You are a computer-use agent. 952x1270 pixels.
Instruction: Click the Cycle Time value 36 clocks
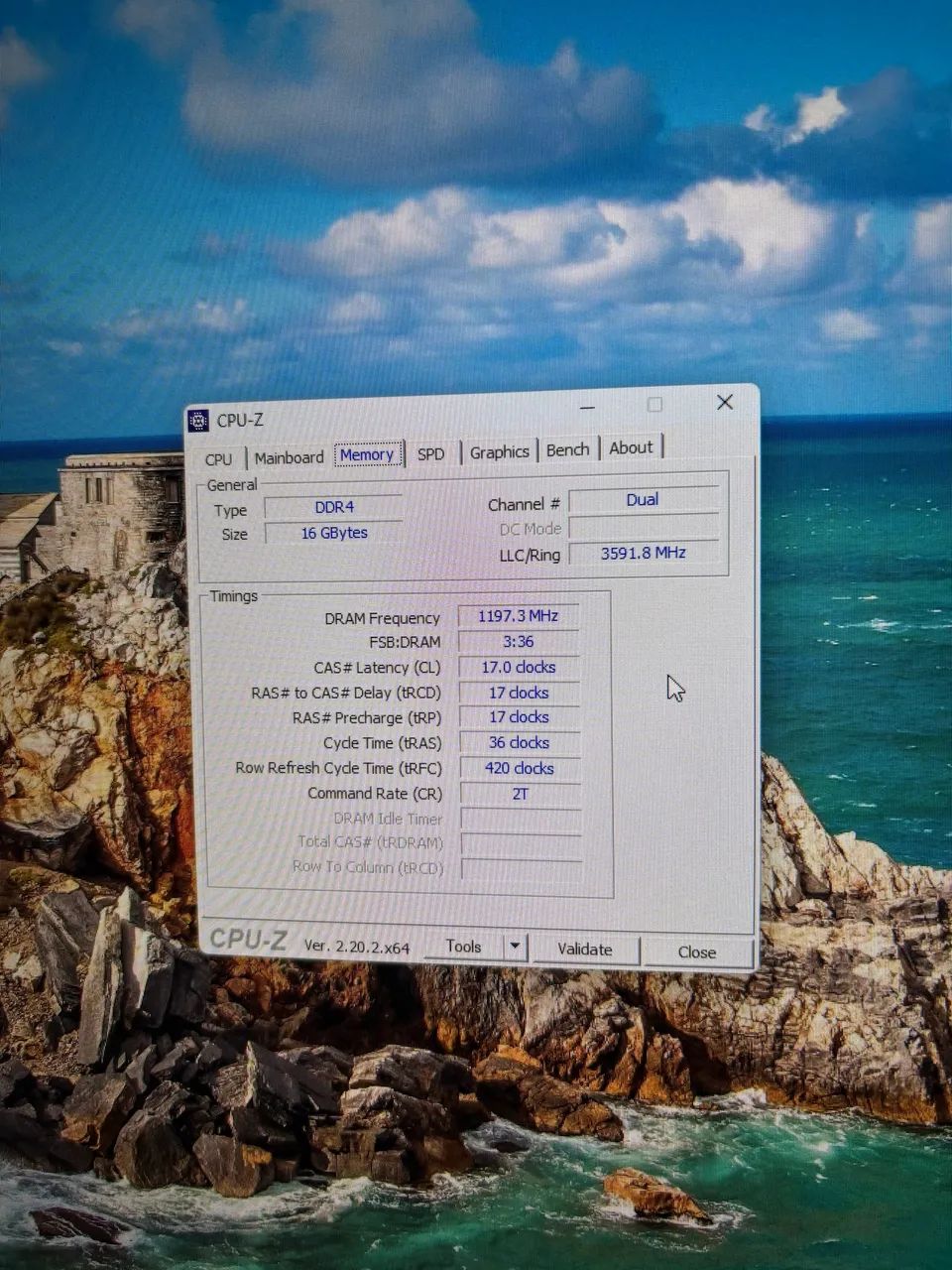519,742
